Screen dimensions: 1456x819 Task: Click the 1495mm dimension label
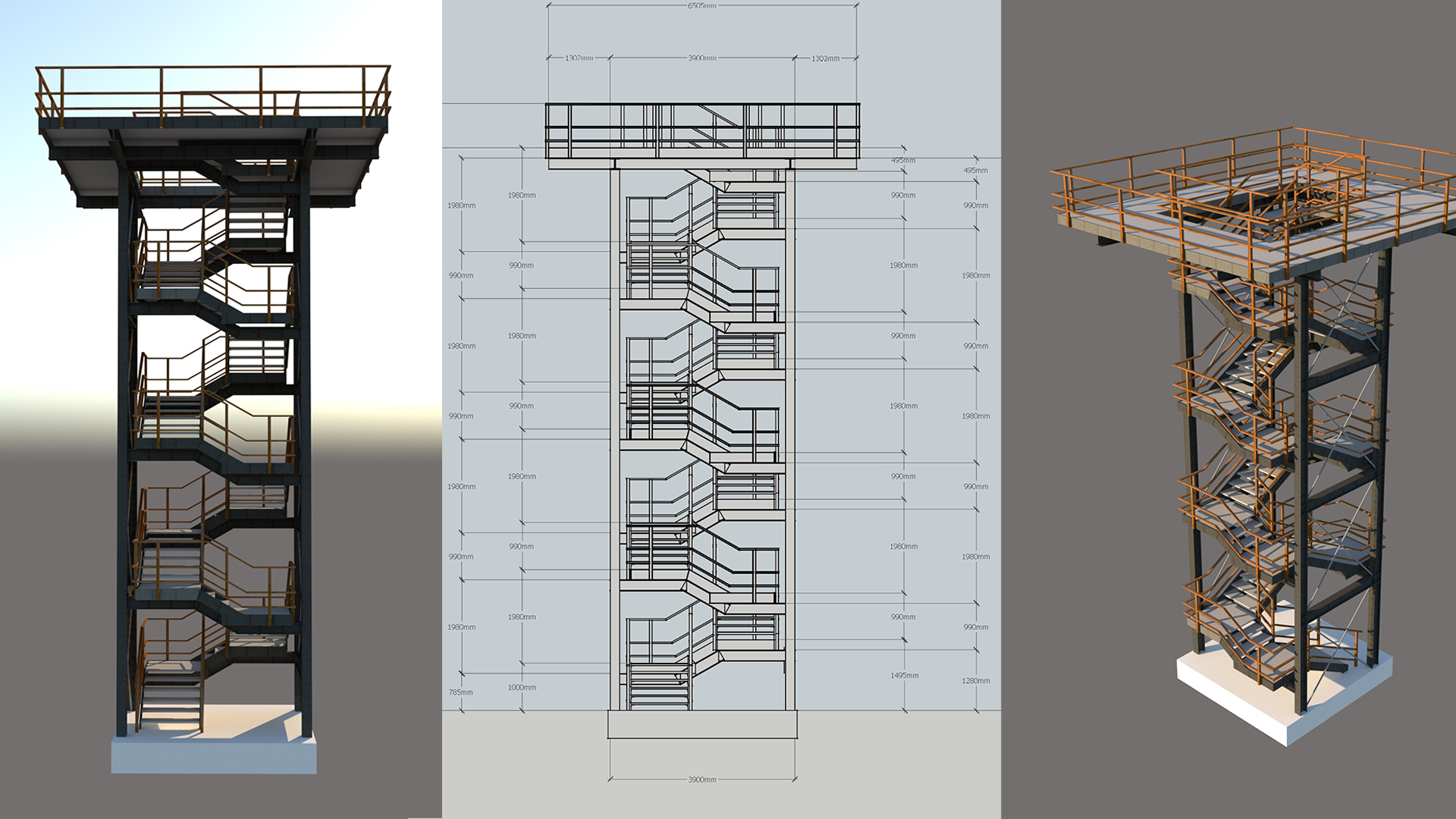(x=904, y=676)
